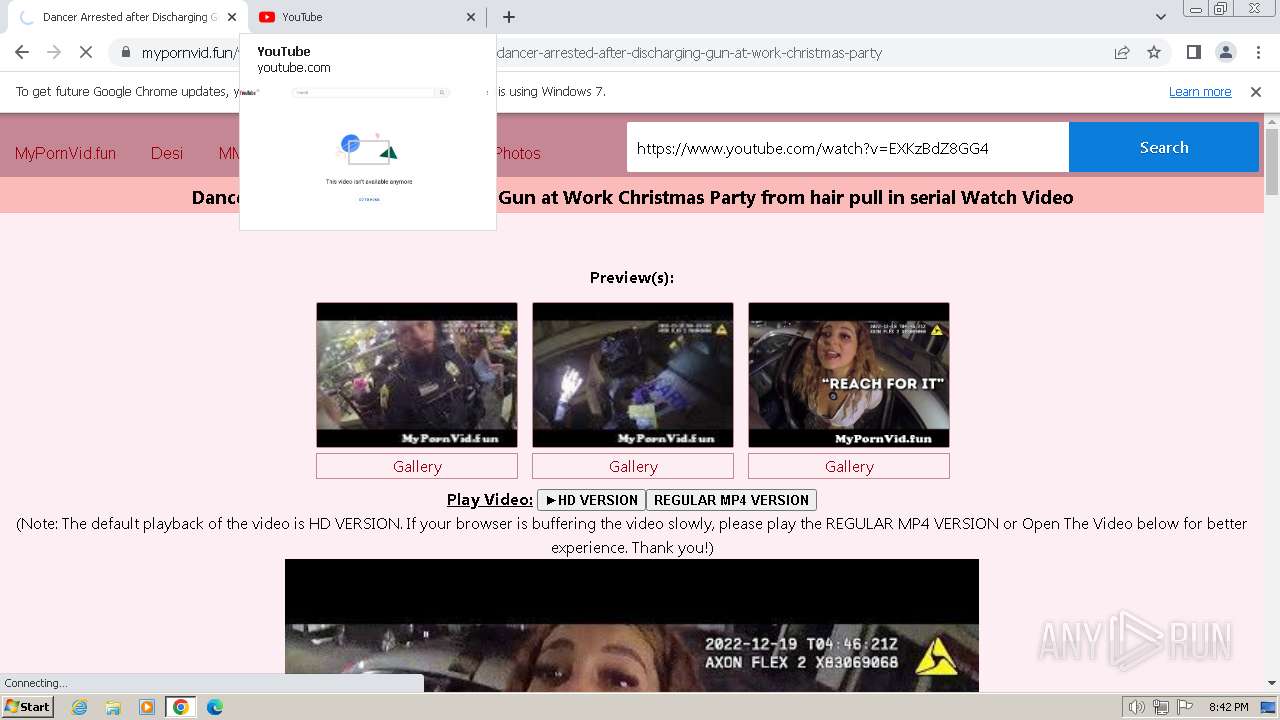The height and width of the screenshot is (720, 1280).
Task: Bookmark this page with the star icon
Action: (x=1154, y=52)
